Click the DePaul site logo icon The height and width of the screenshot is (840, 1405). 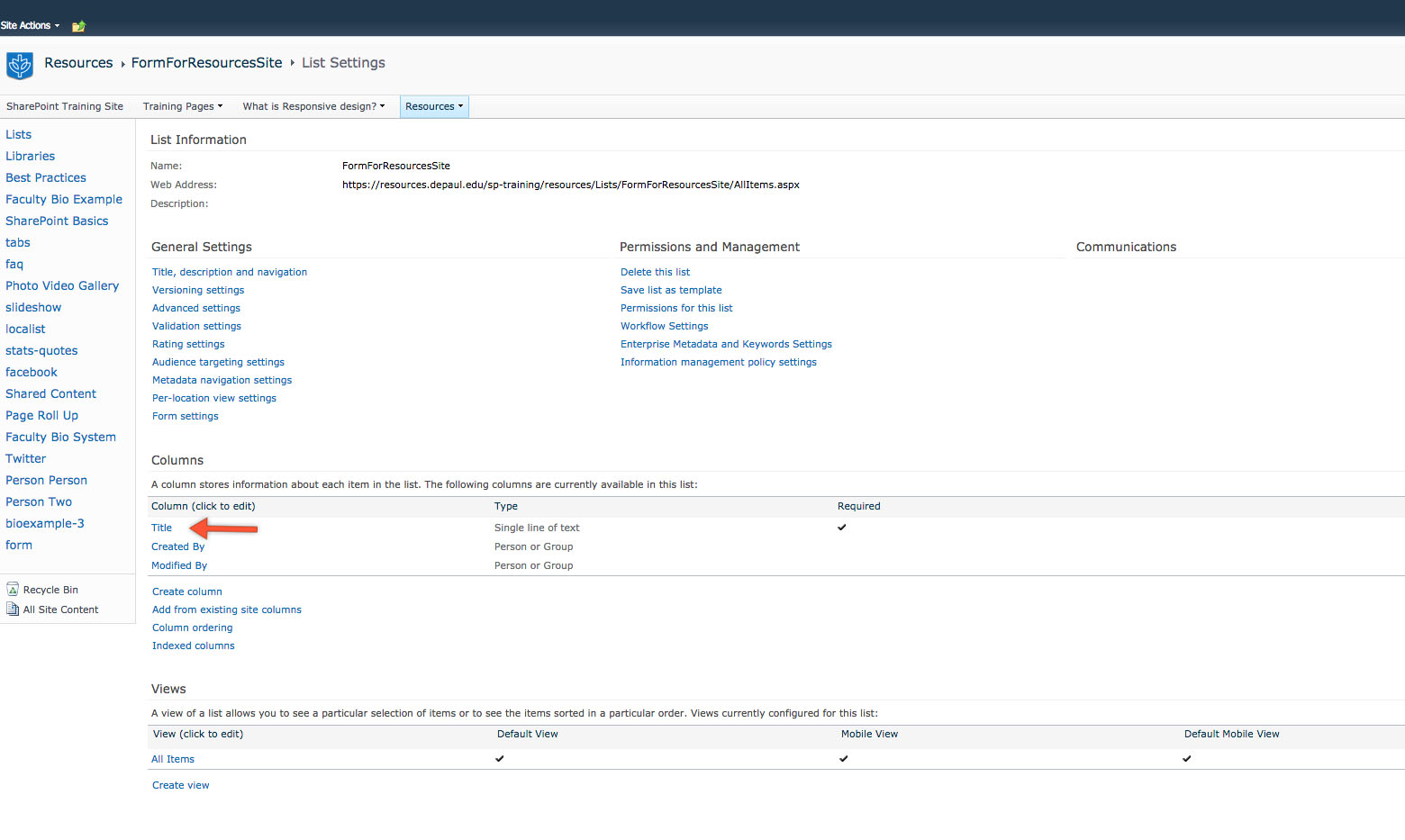point(20,65)
